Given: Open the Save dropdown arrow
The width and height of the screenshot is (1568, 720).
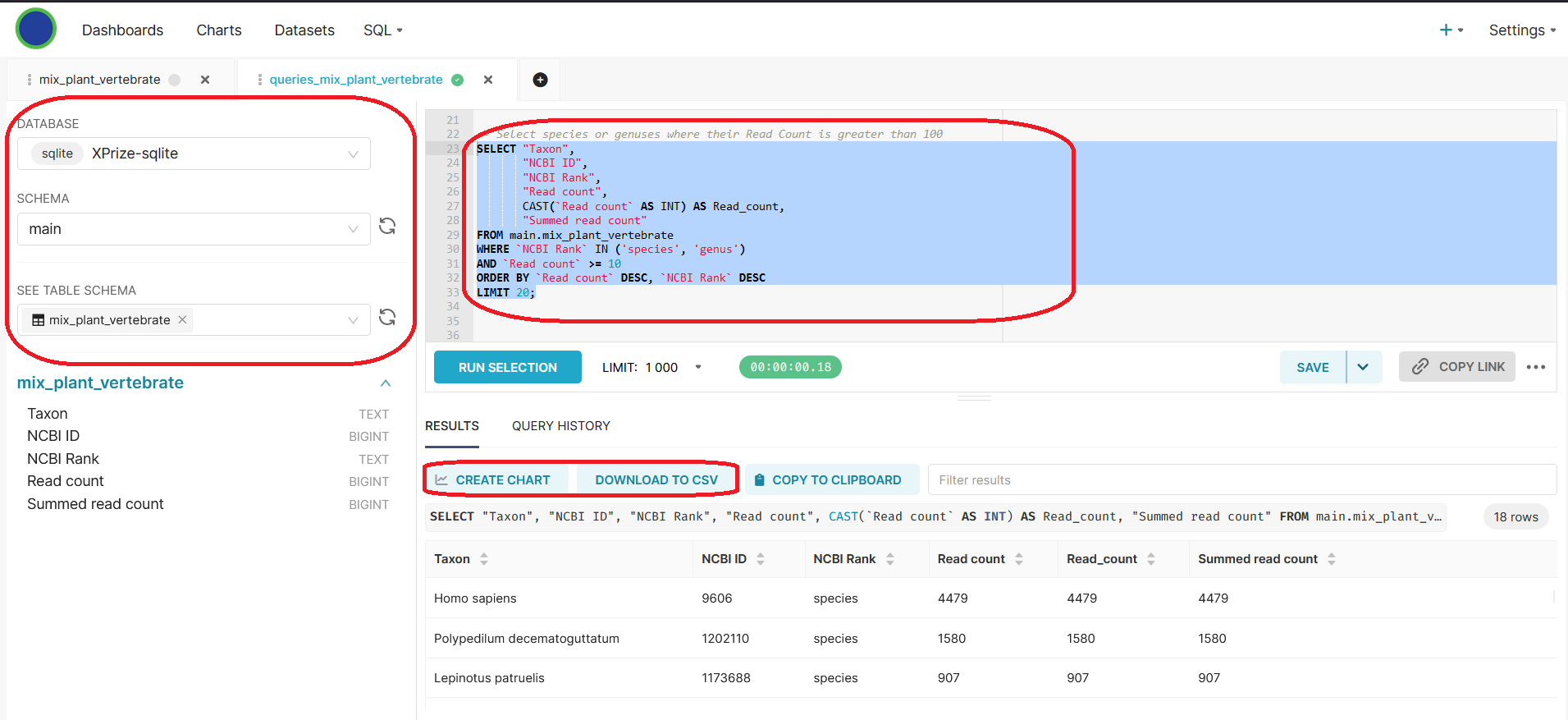Looking at the screenshot, I should coord(1364,367).
